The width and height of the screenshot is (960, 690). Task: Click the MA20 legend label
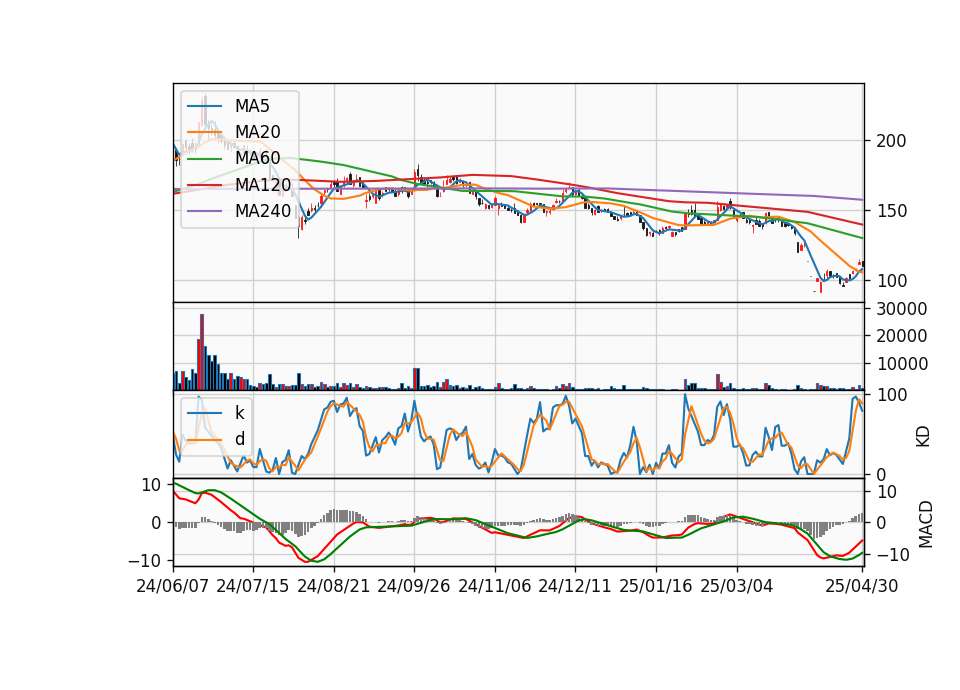coord(257,132)
